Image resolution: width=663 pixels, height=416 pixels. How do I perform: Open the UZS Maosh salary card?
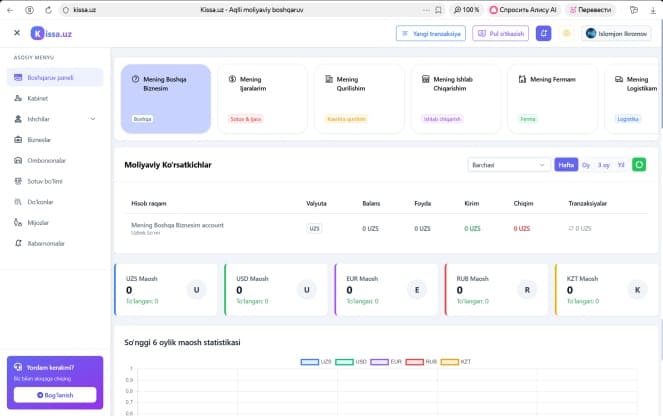coord(166,290)
